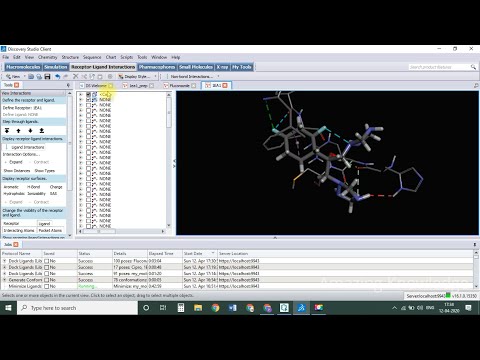Close the Jobs panel tab
This screenshot has width=480, height=360.
[16, 244]
